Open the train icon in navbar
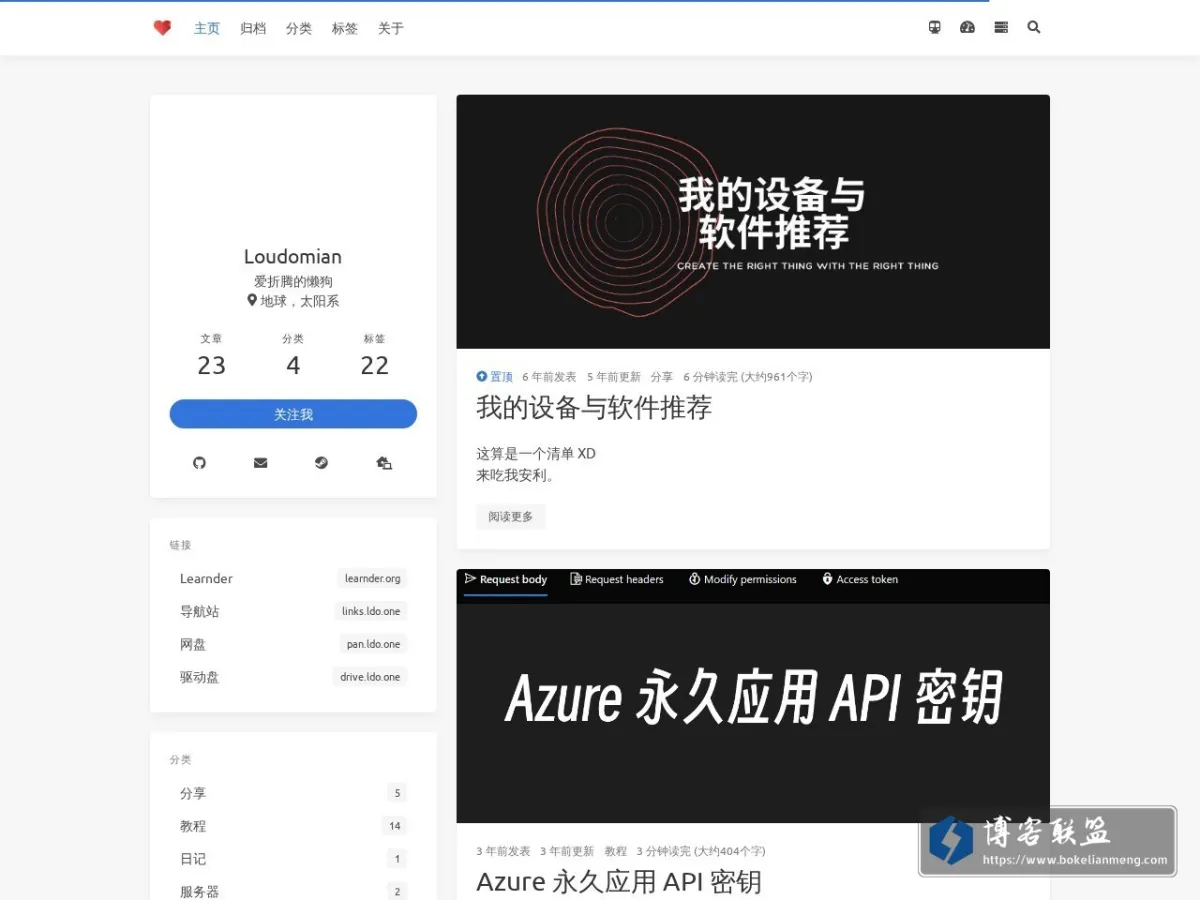Image resolution: width=1200 pixels, height=900 pixels. (x=934, y=28)
